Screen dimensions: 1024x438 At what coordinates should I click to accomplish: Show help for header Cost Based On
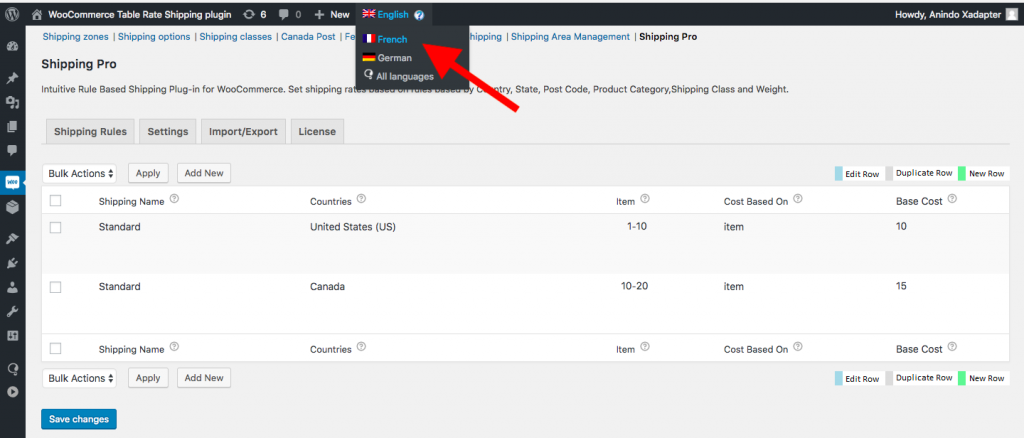pyautogui.click(x=798, y=199)
